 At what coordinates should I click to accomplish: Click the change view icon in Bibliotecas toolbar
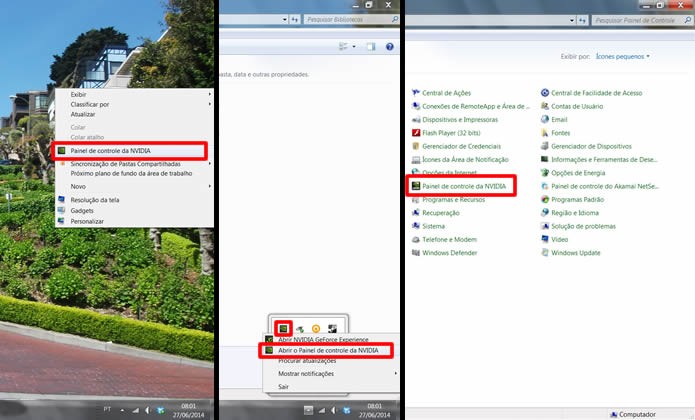(x=344, y=47)
